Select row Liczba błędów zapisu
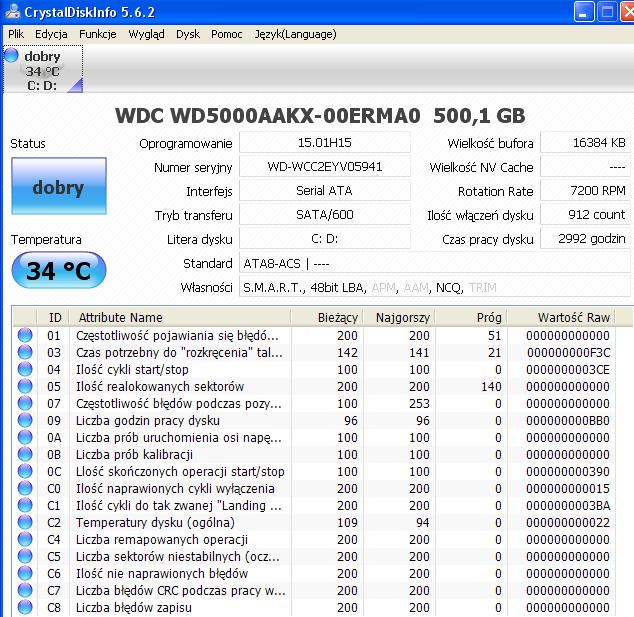This screenshot has width=634, height=617. 314,607
